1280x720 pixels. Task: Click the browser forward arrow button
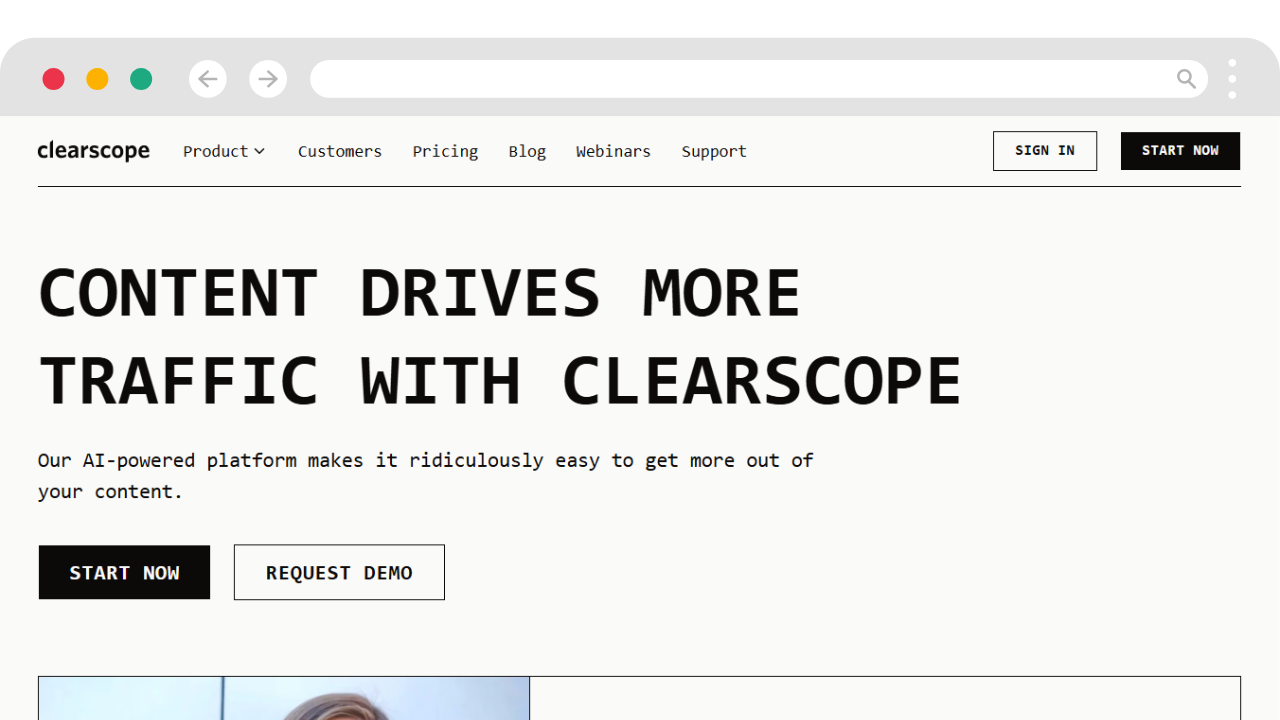click(x=268, y=79)
